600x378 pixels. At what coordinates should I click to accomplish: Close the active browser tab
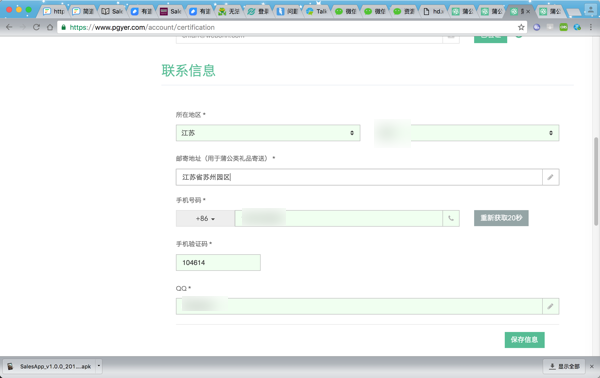(528, 11)
